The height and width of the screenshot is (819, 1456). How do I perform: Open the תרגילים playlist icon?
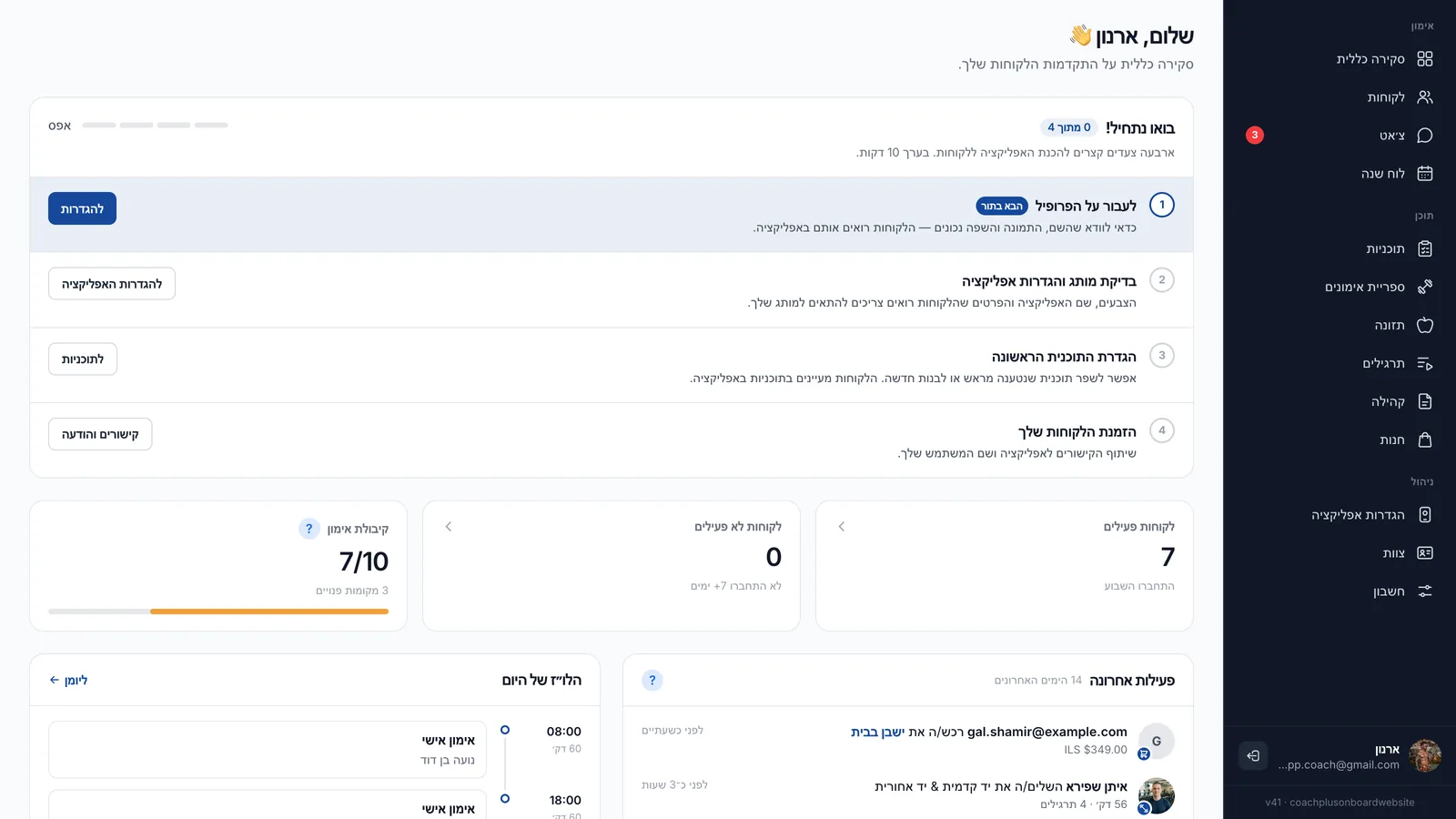point(1425,364)
